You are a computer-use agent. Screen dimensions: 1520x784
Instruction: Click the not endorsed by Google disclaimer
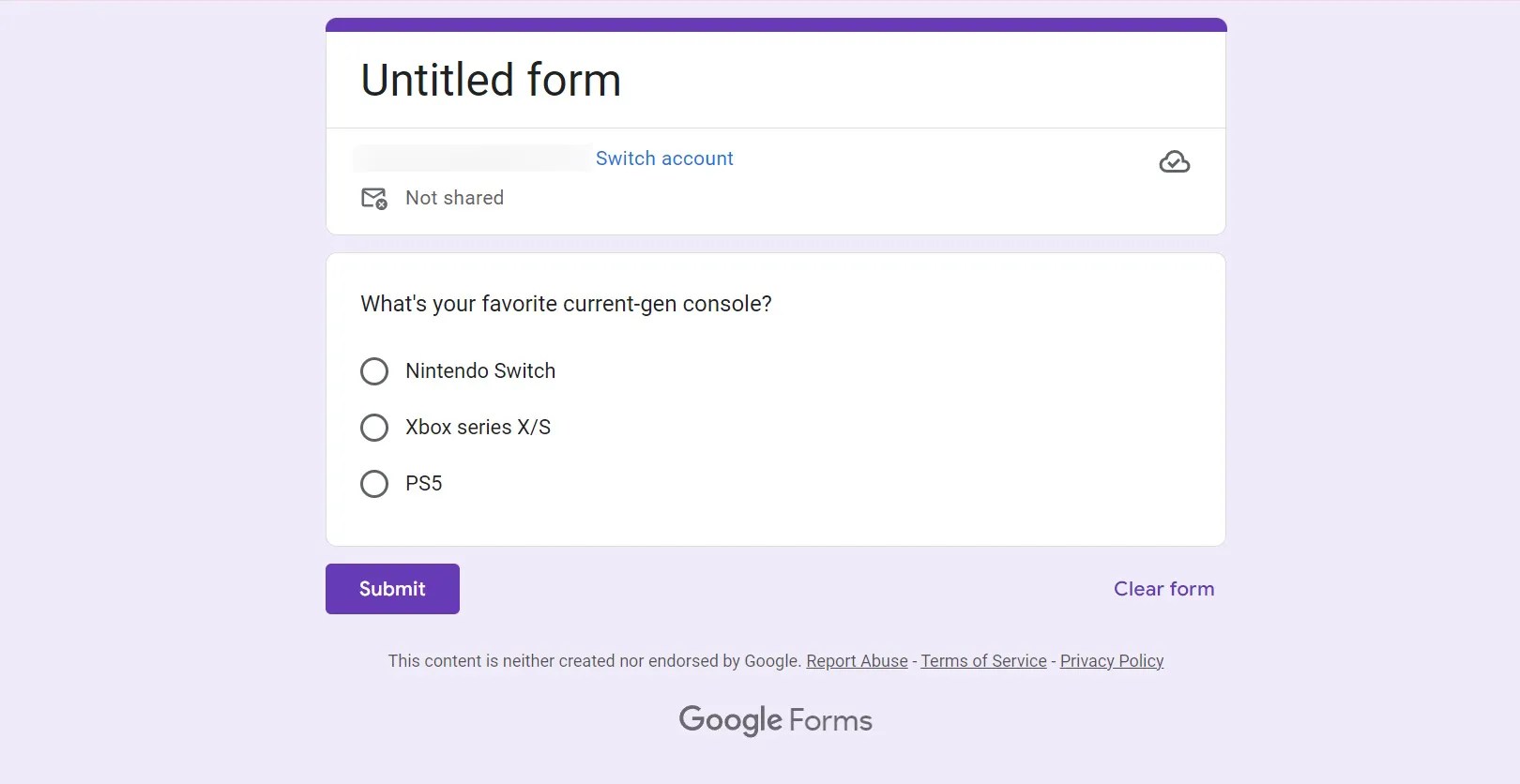pos(595,661)
